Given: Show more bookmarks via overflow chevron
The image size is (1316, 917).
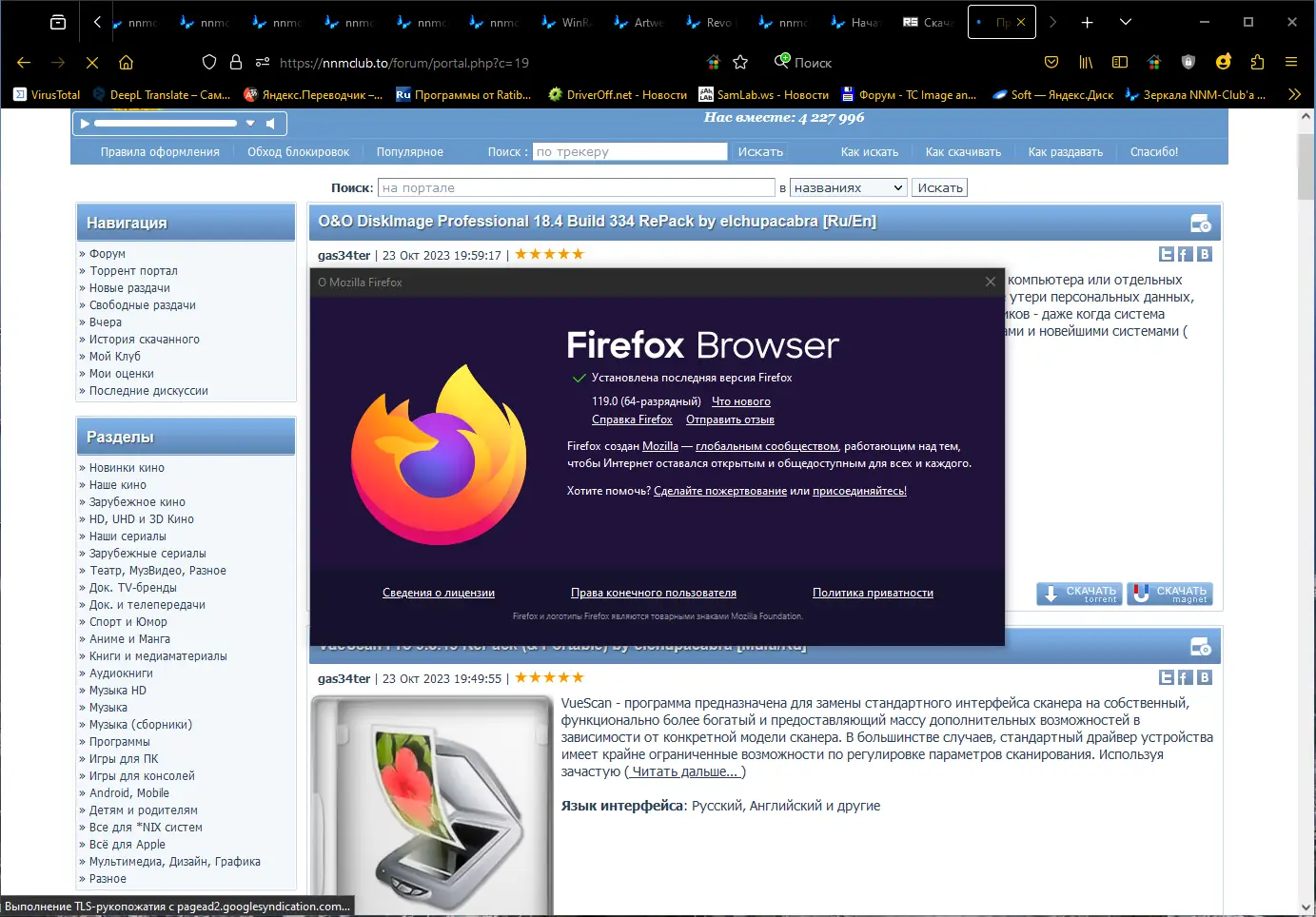Looking at the screenshot, I should click(x=1294, y=94).
